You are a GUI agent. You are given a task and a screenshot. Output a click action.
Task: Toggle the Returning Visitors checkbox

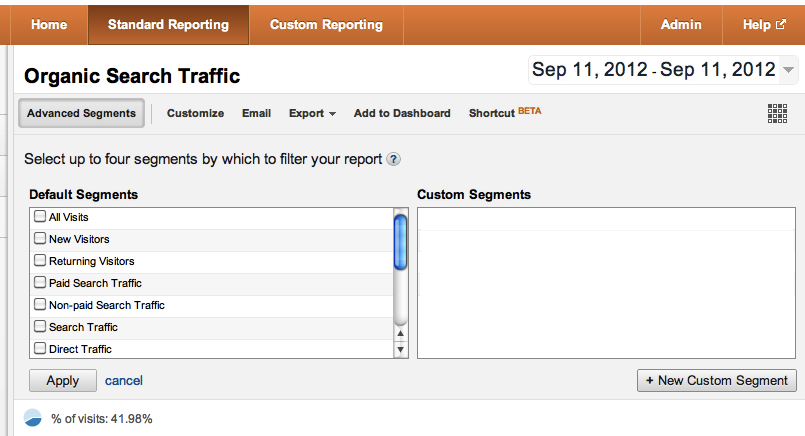[x=40, y=260]
